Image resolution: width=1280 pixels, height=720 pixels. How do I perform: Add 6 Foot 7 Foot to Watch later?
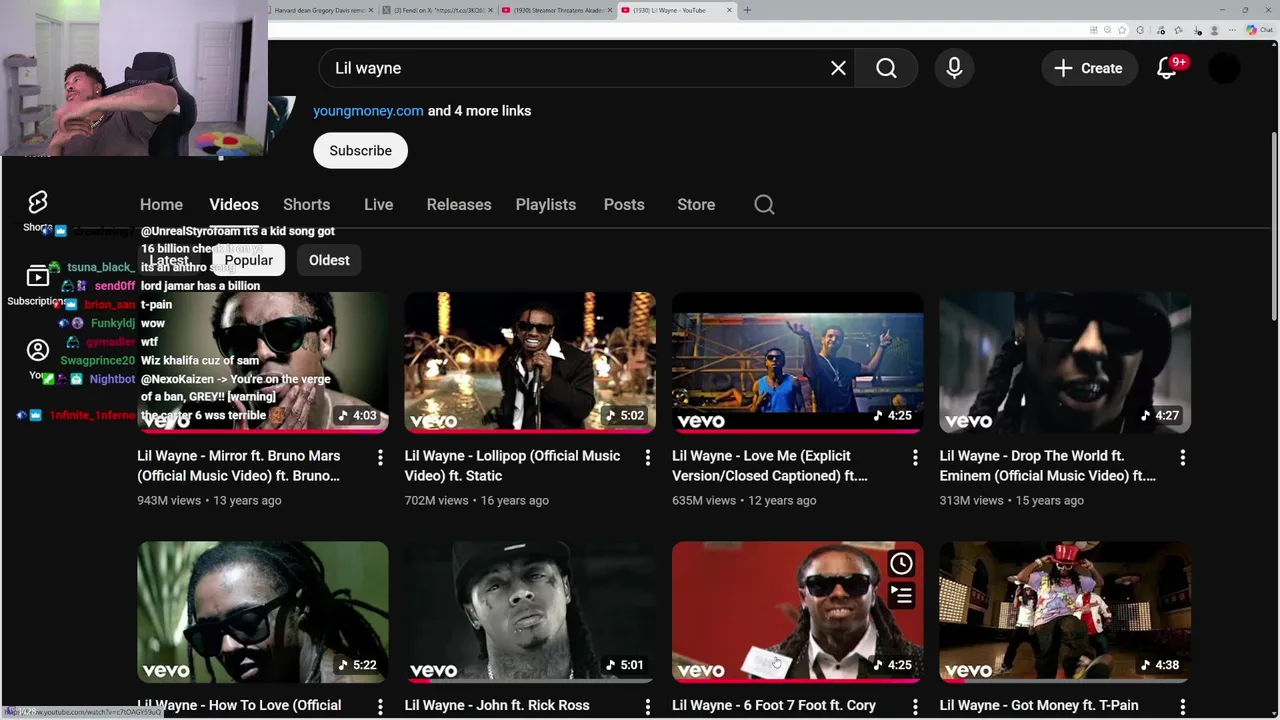pos(901,564)
